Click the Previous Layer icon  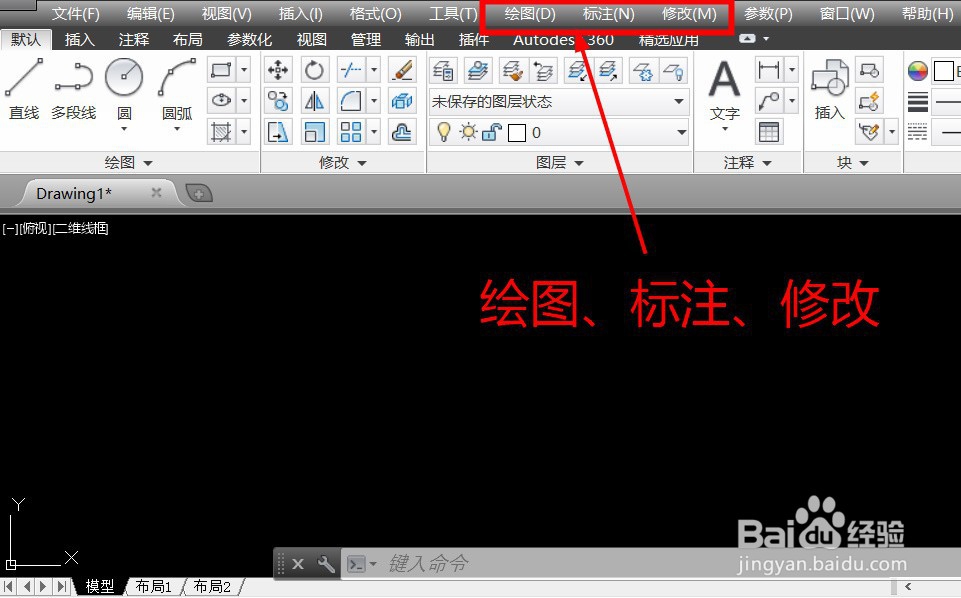pos(543,70)
